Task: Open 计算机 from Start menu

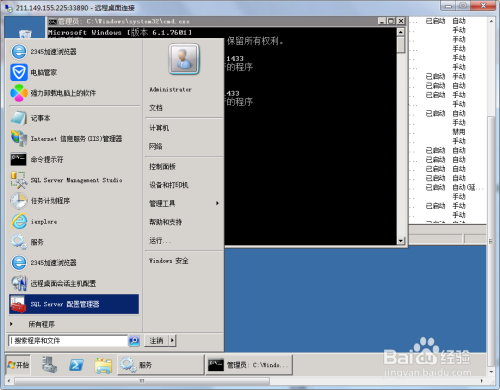Action: pyautogui.click(x=159, y=128)
